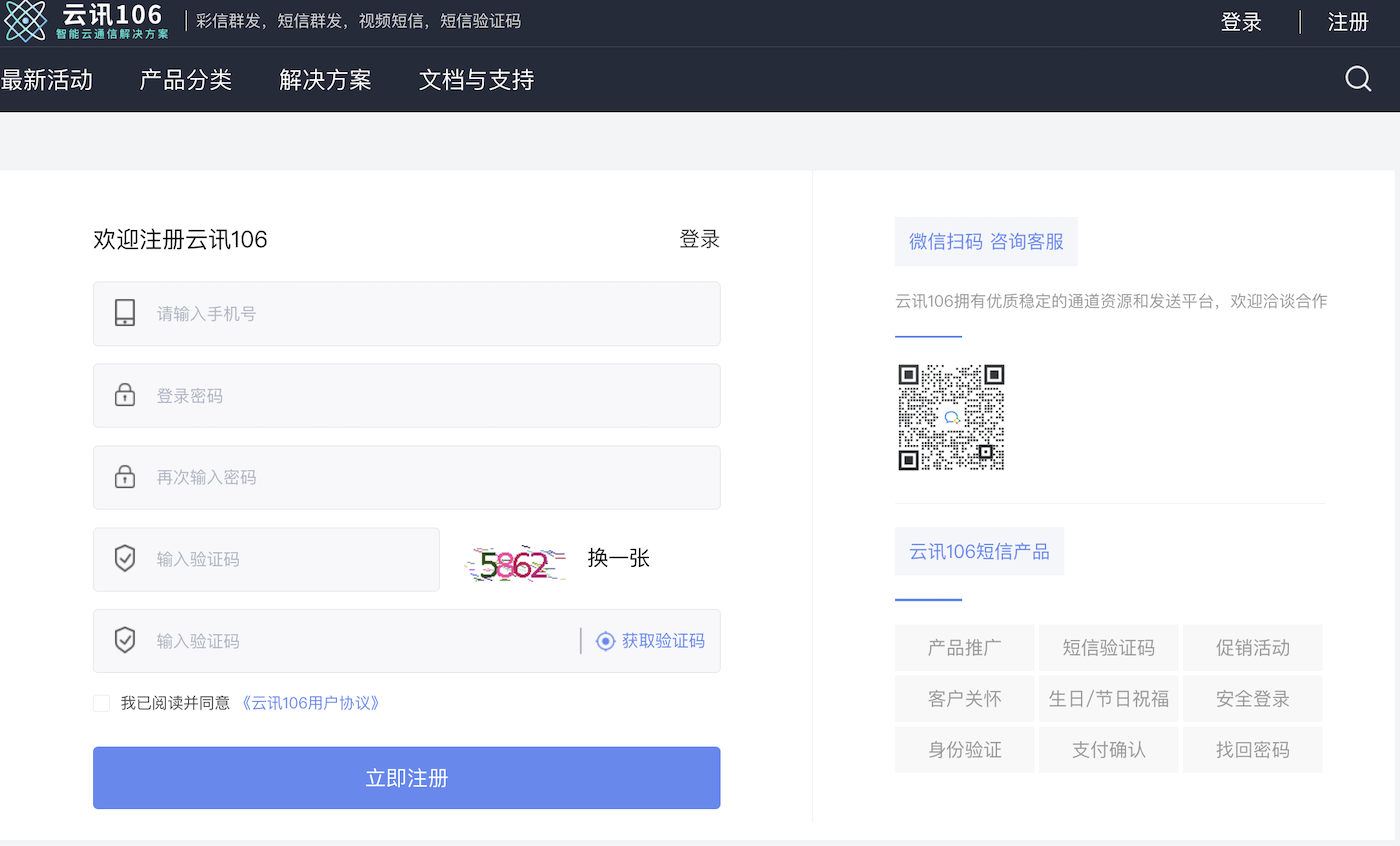Open the 最新活动 menu
Image resolution: width=1400 pixels, height=846 pixels.
coord(46,80)
